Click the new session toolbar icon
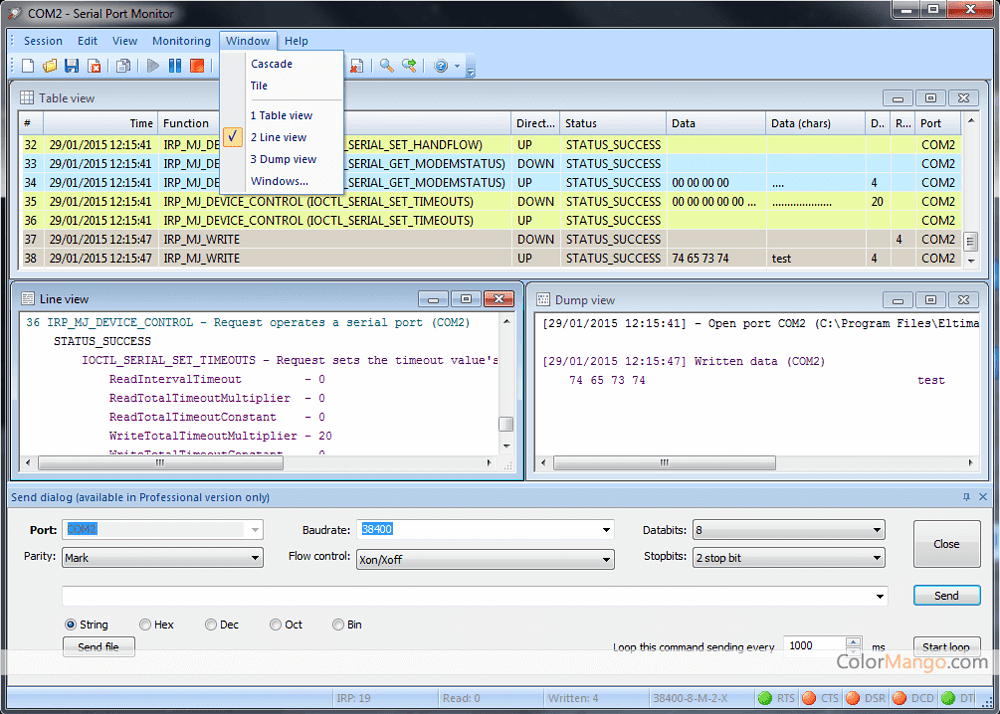 tap(28, 66)
